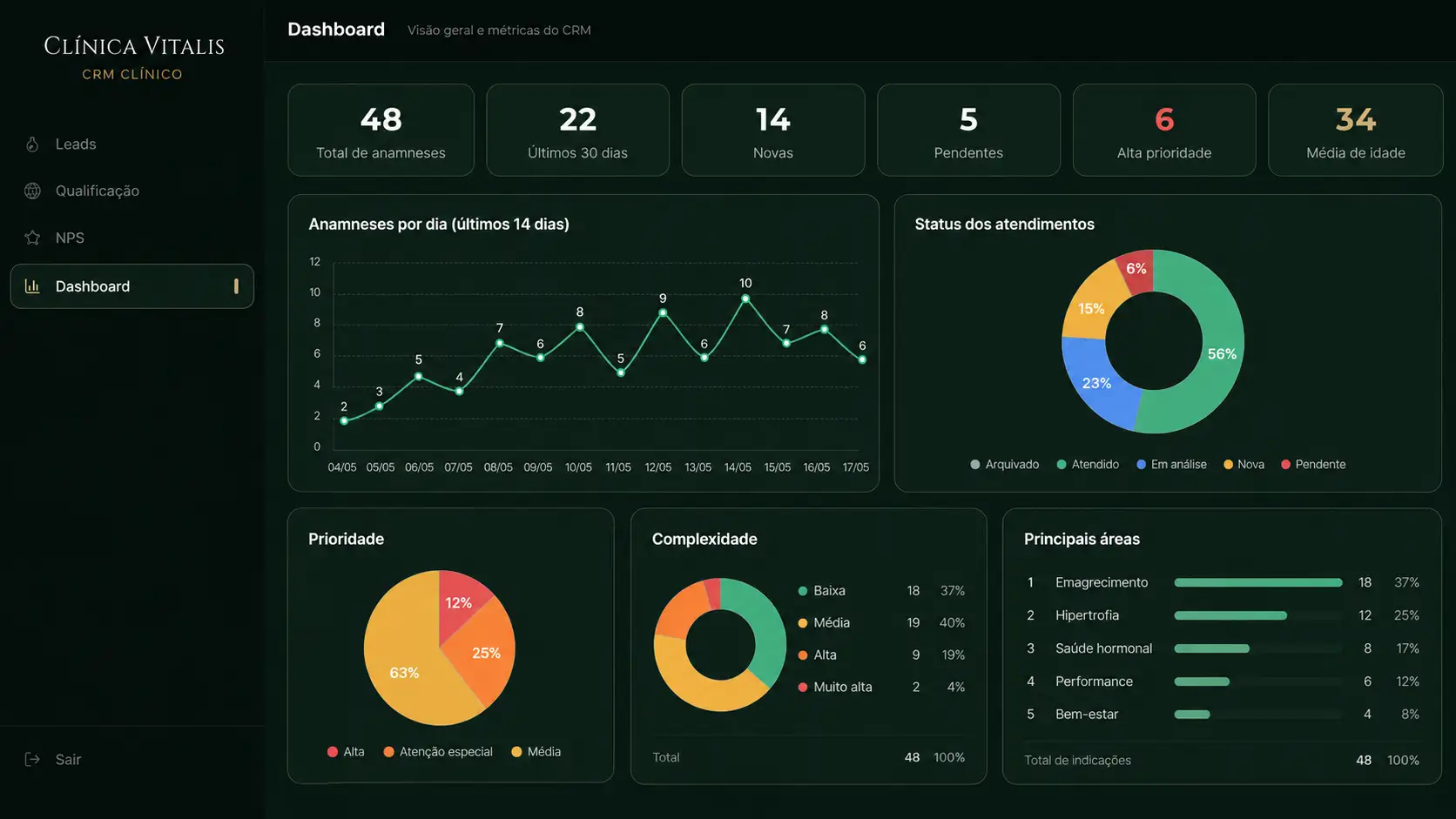Click the NPS star icon
Viewport: 1456px width, 819px height.
(32, 238)
